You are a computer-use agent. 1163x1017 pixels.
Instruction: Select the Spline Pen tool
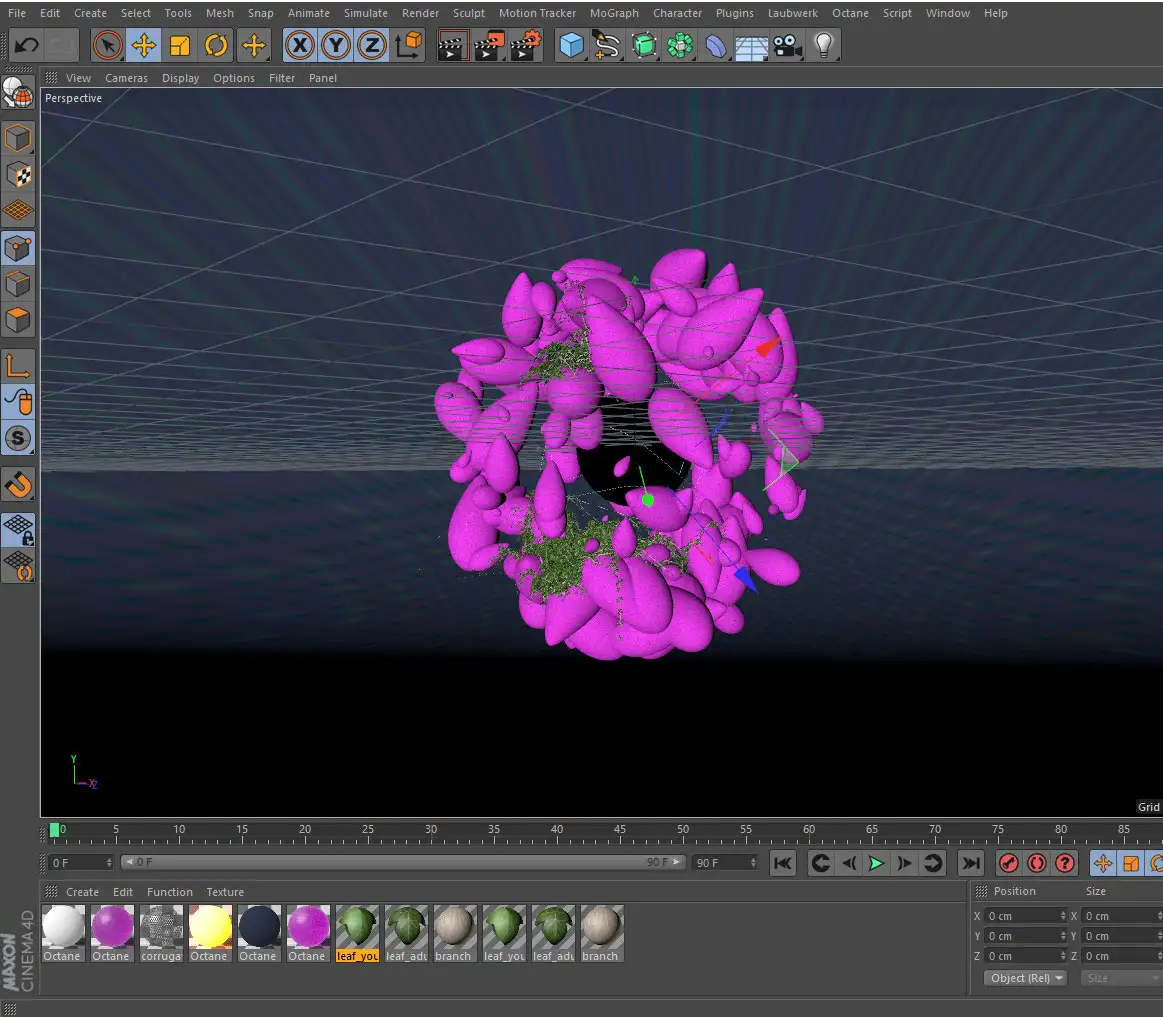coord(607,46)
